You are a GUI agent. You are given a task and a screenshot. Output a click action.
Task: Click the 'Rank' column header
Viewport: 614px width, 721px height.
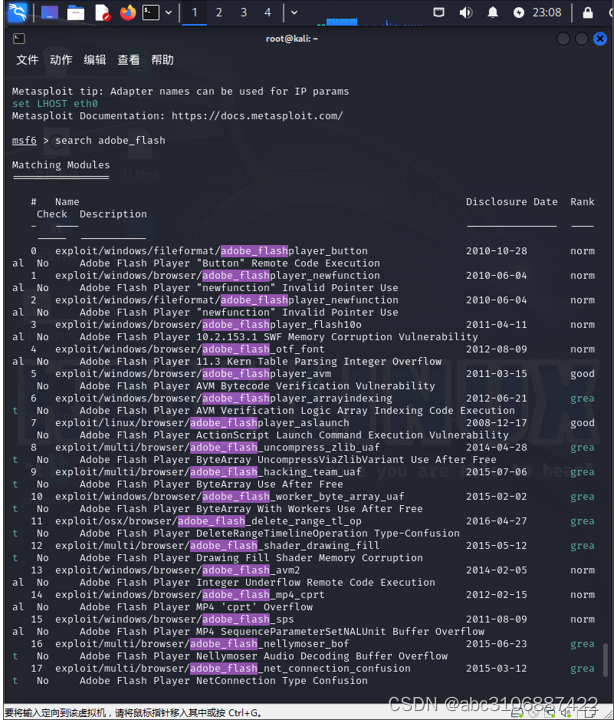coord(582,201)
